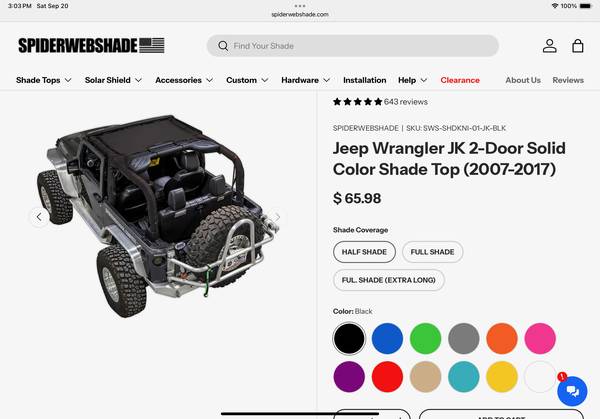The image size is (600, 419).
Task: Expand the Solar Shield dropdown
Action: 113,80
